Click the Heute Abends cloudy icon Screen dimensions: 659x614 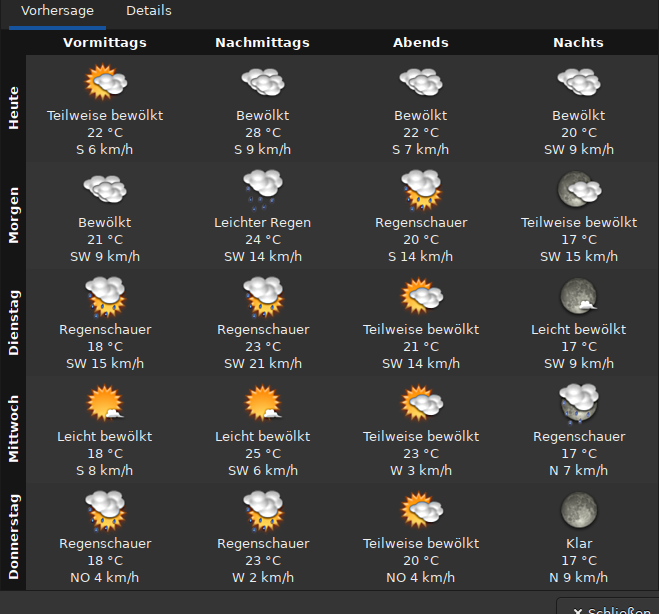point(421,82)
